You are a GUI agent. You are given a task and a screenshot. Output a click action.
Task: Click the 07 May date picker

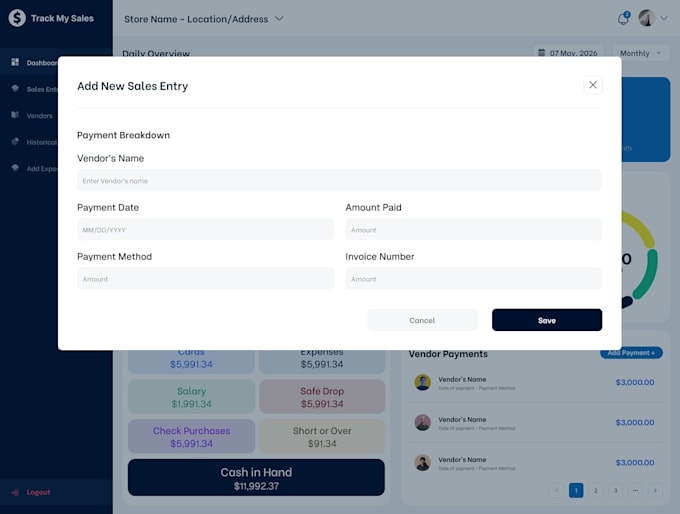[x=568, y=53]
